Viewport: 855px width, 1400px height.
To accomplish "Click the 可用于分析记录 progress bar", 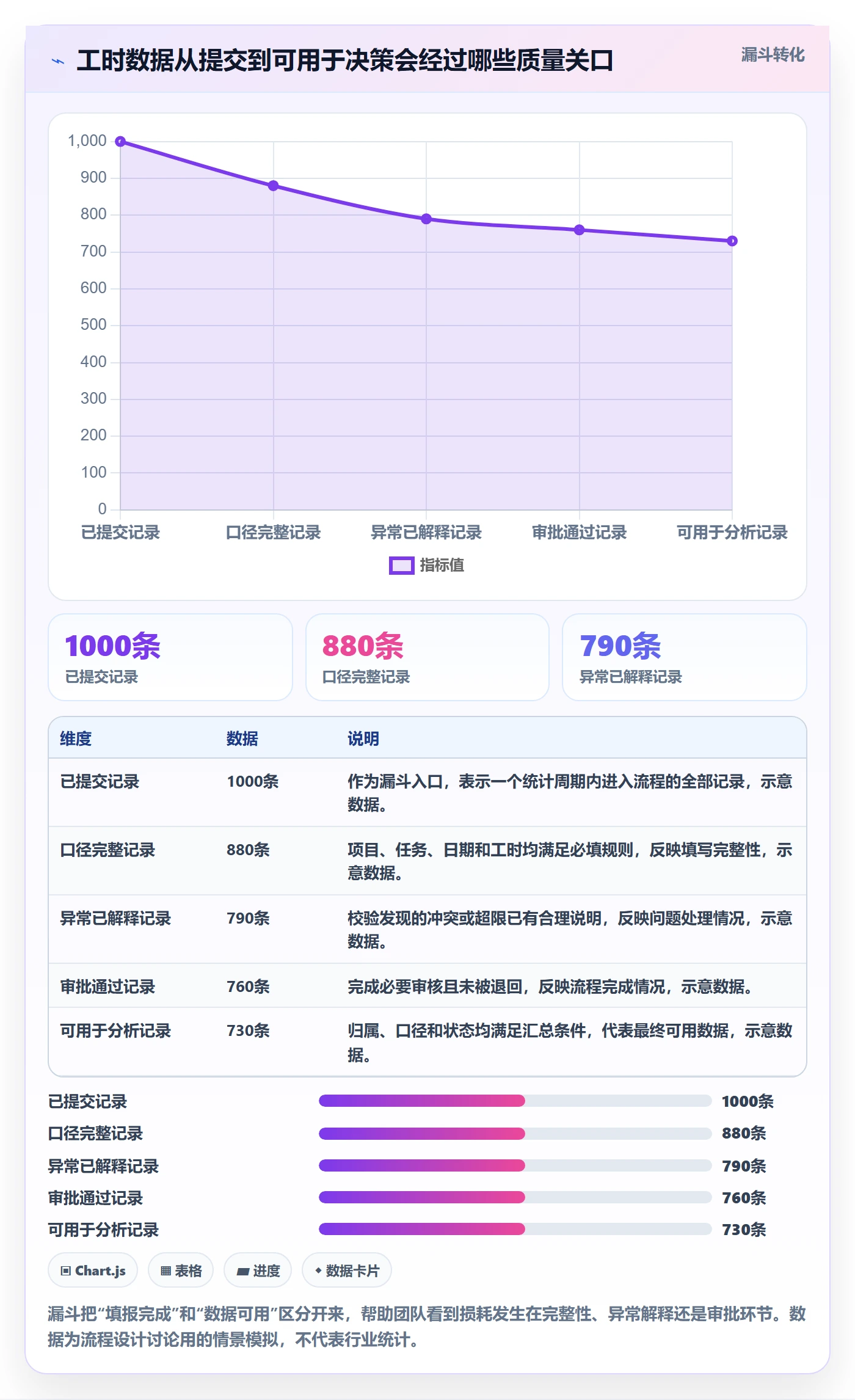I will [515, 1229].
